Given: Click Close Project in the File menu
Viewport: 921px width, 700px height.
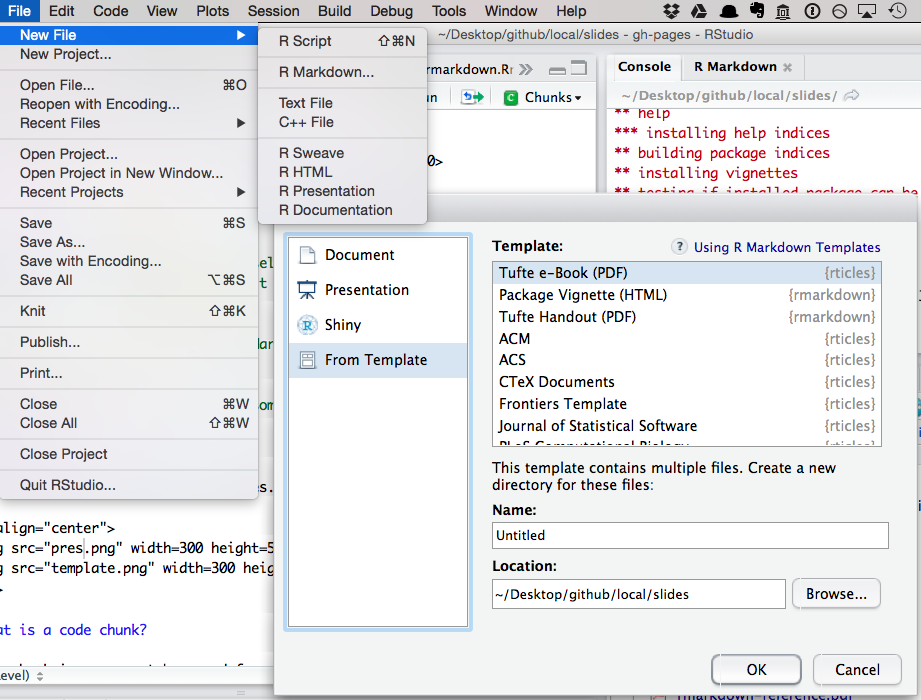Looking at the screenshot, I should click(129, 455).
